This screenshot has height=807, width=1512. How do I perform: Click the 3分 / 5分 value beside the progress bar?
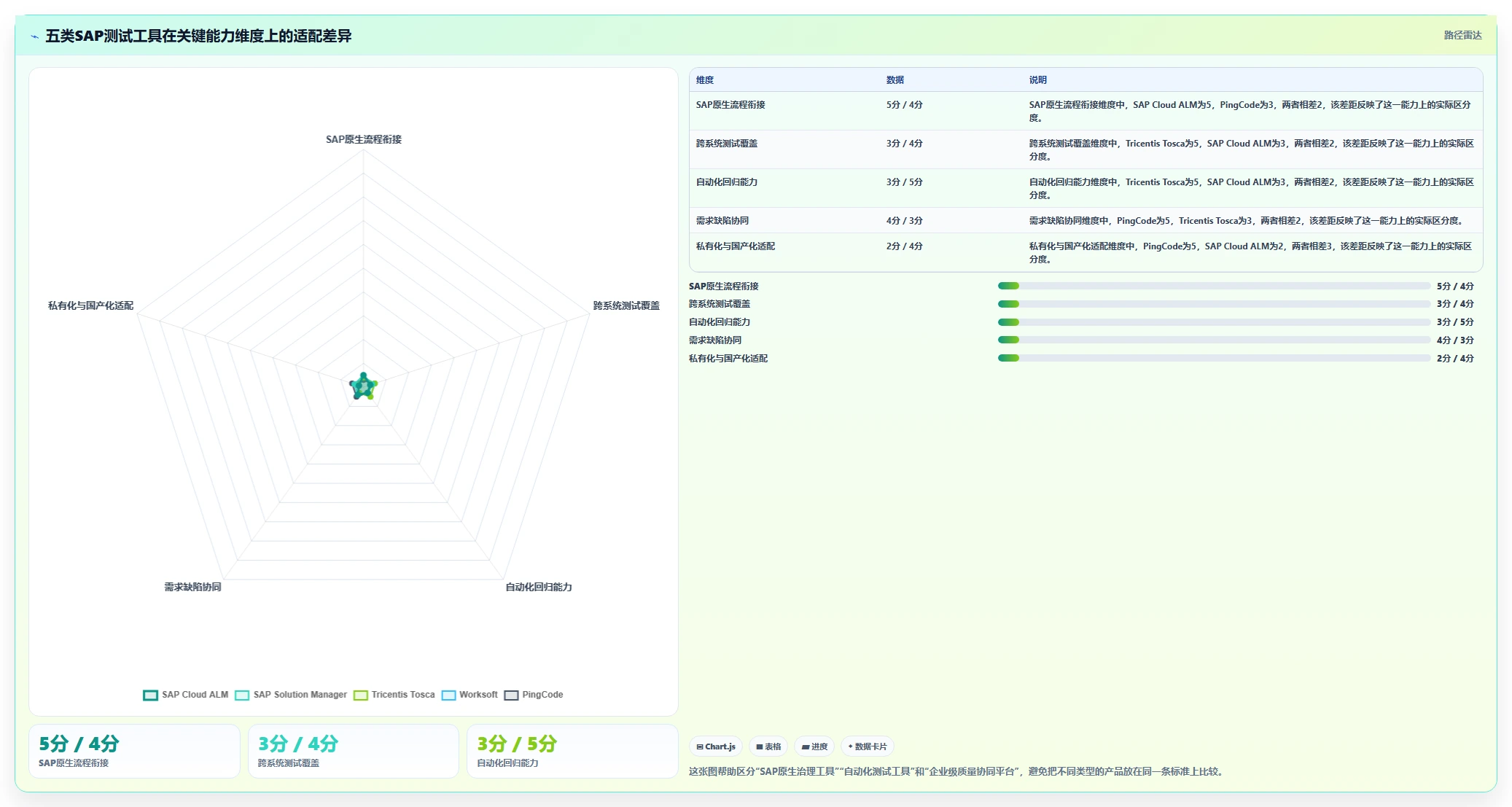[1455, 322]
